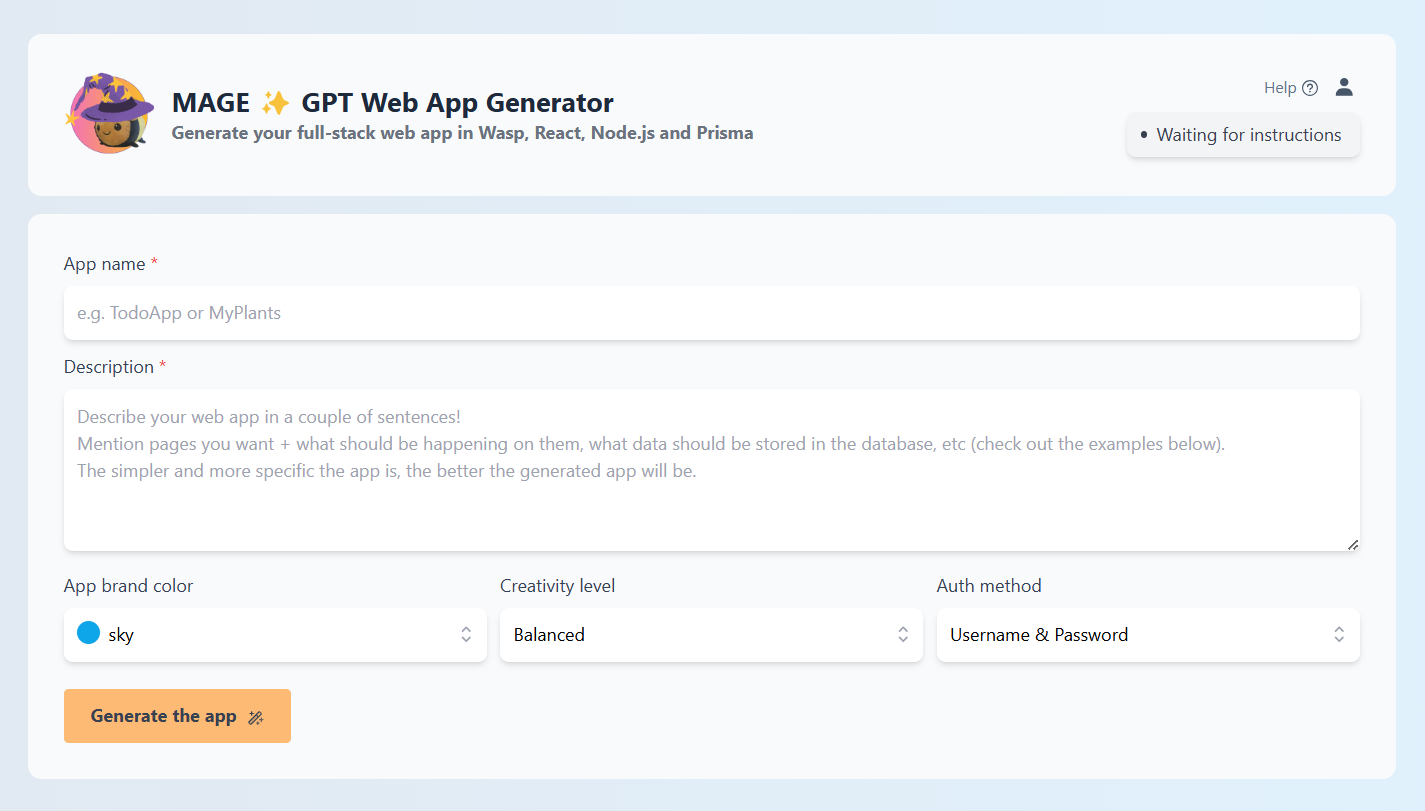1425x811 pixels.
Task: Click the Waiting for instructions status badge
Action: [1243, 135]
